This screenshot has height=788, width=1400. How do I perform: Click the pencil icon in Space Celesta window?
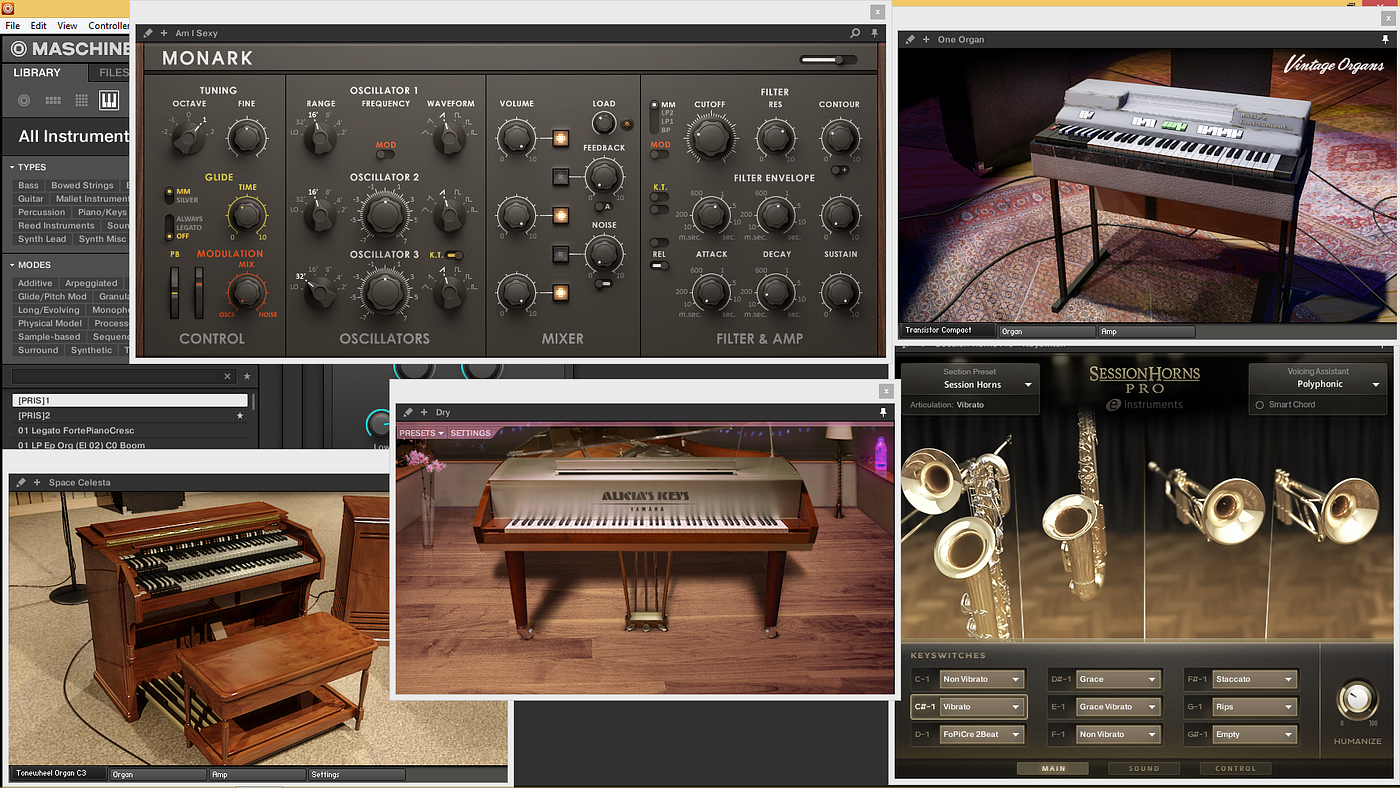pos(21,482)
